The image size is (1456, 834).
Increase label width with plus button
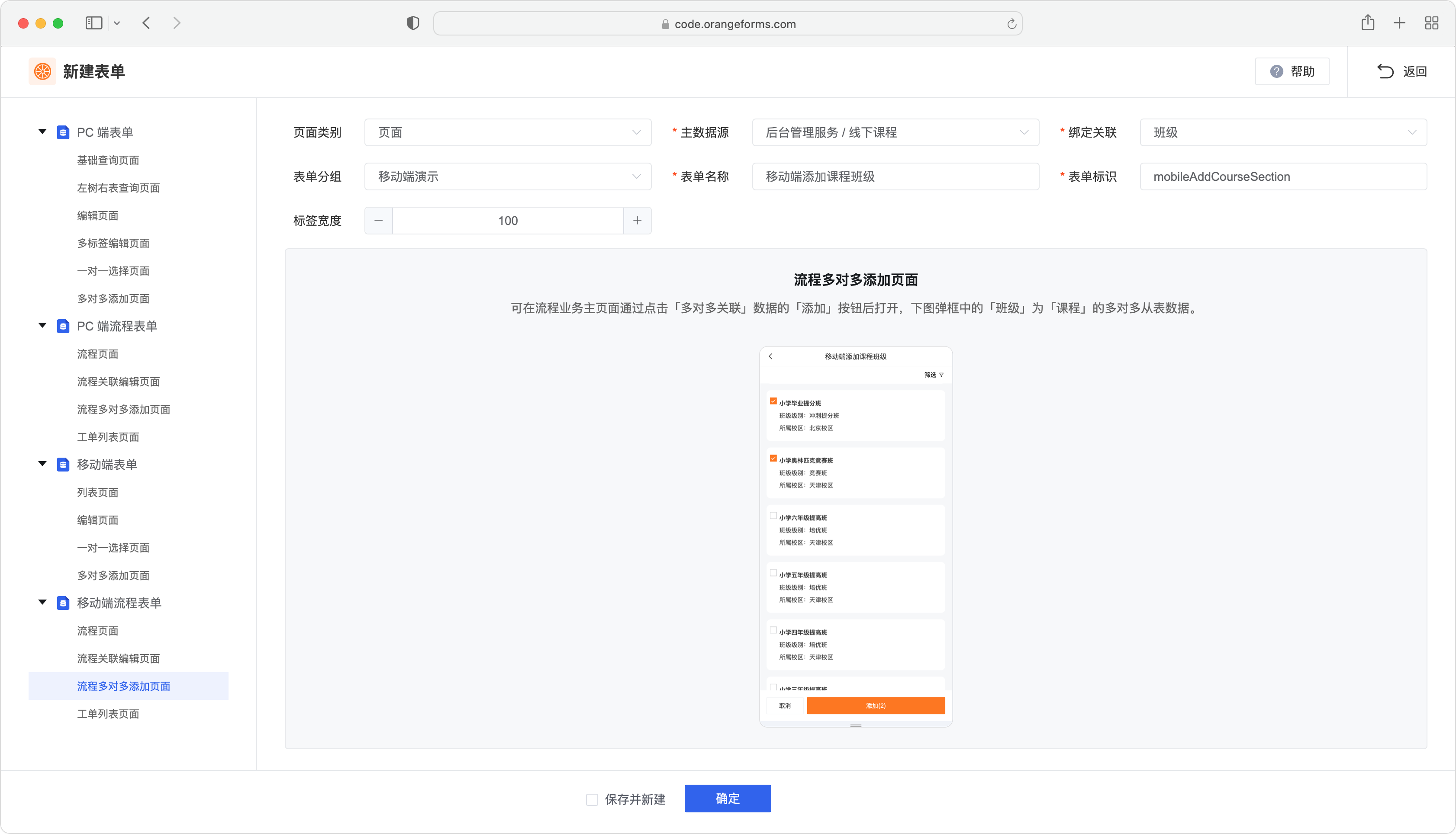pos(637,221)
